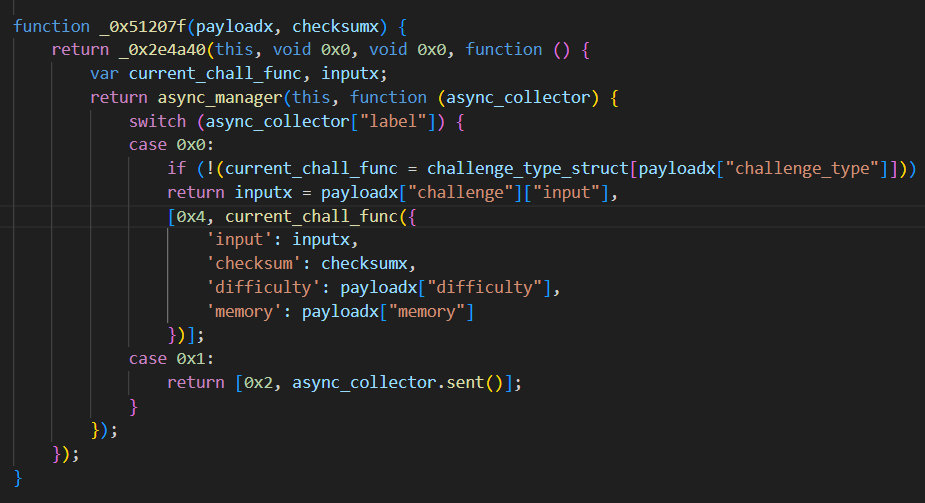
Task: Click the single-quoted 'memory' object key
Action: pyautogui.click(x=244, y=312)
